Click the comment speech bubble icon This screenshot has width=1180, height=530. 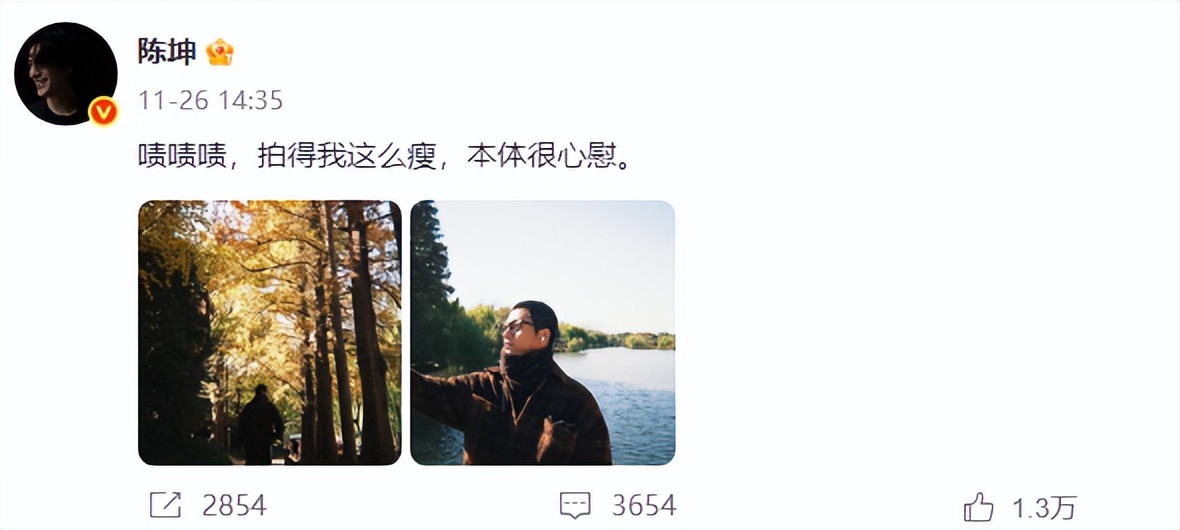tap(575, 505)
